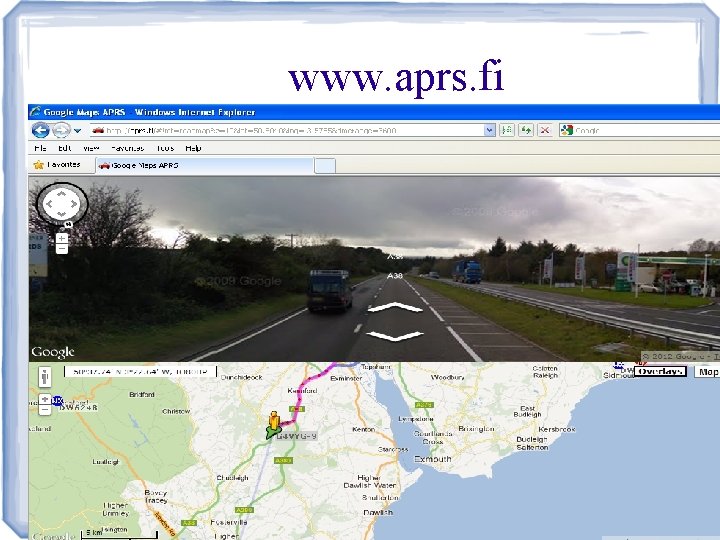Click the coordinates readout box on map

(x=140, y=371)
